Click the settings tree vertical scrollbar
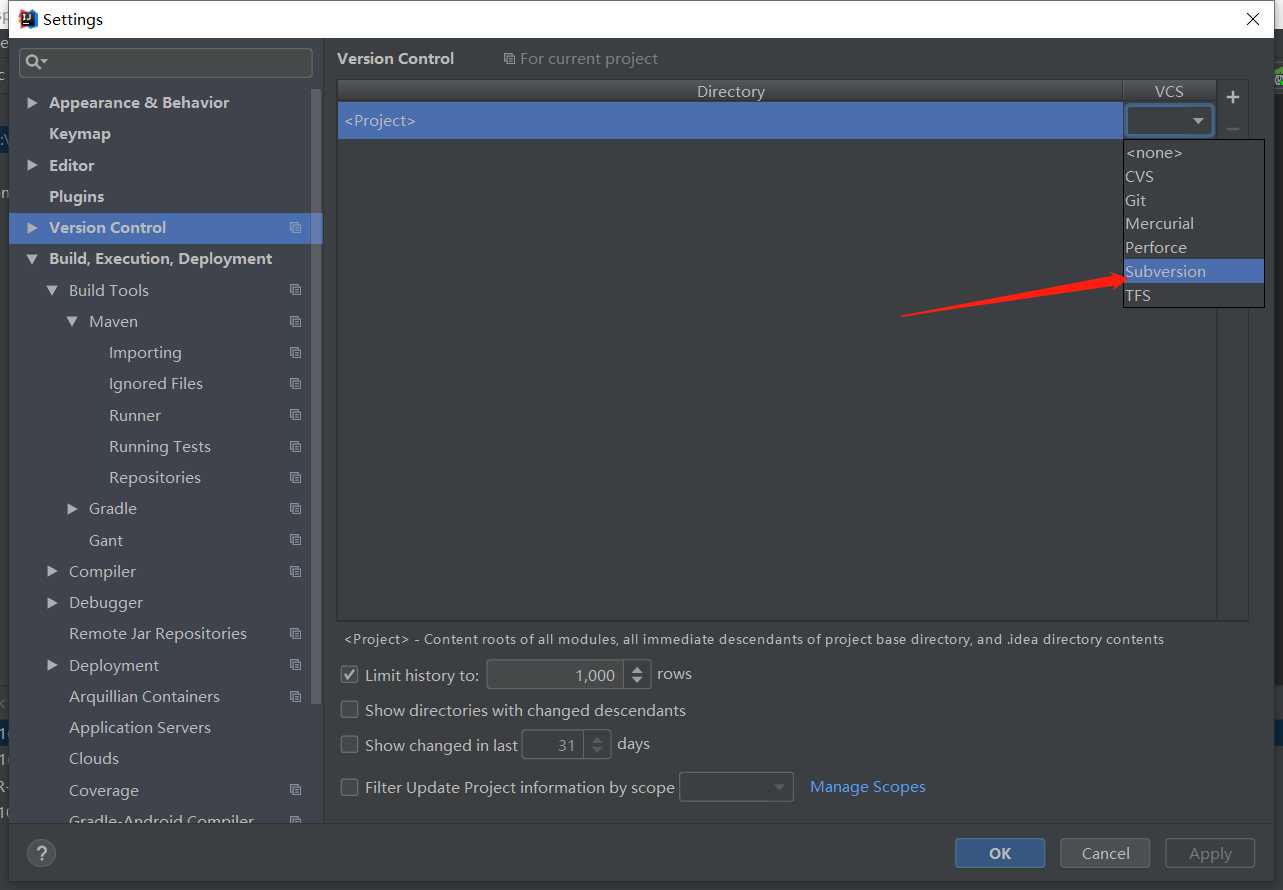The height and width of the screenshot is (890, 1283). (317, 395)
